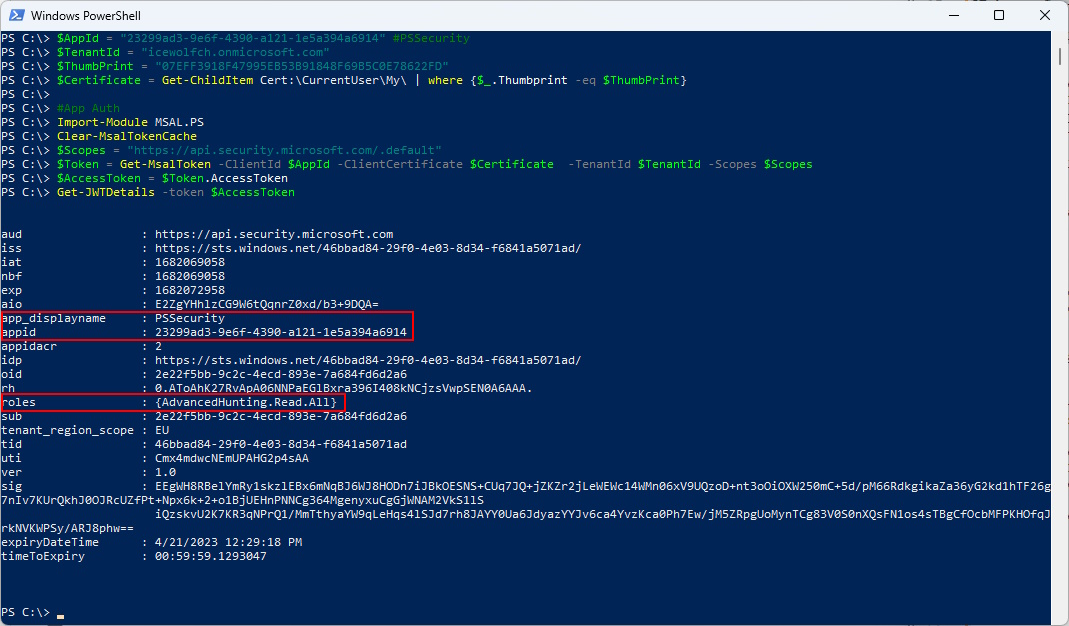
Task: Click the "Clear-MsalTokenCache" command
Action: [127, 136]
